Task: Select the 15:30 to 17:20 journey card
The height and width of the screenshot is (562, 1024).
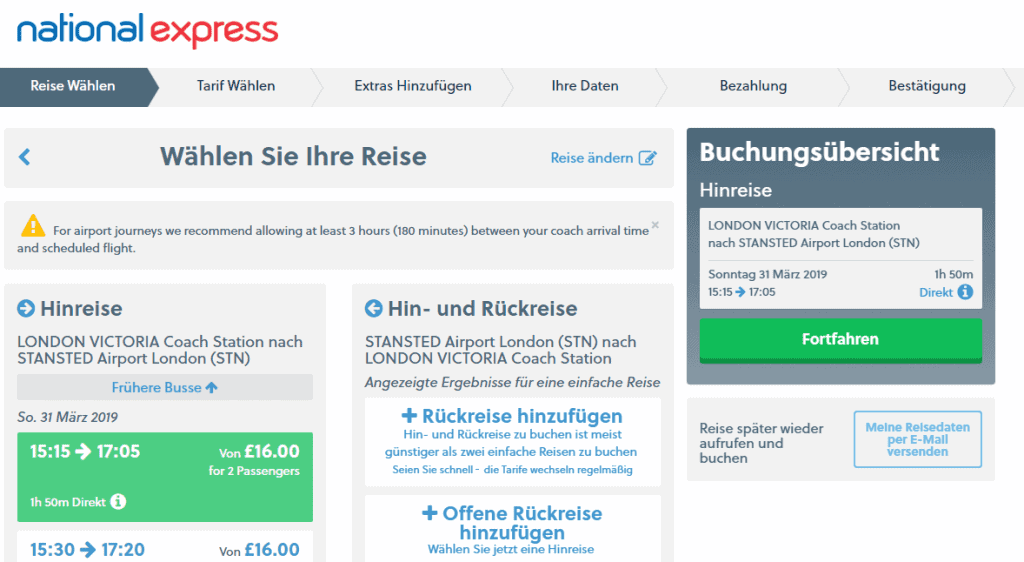Action: tap(165, 547)
